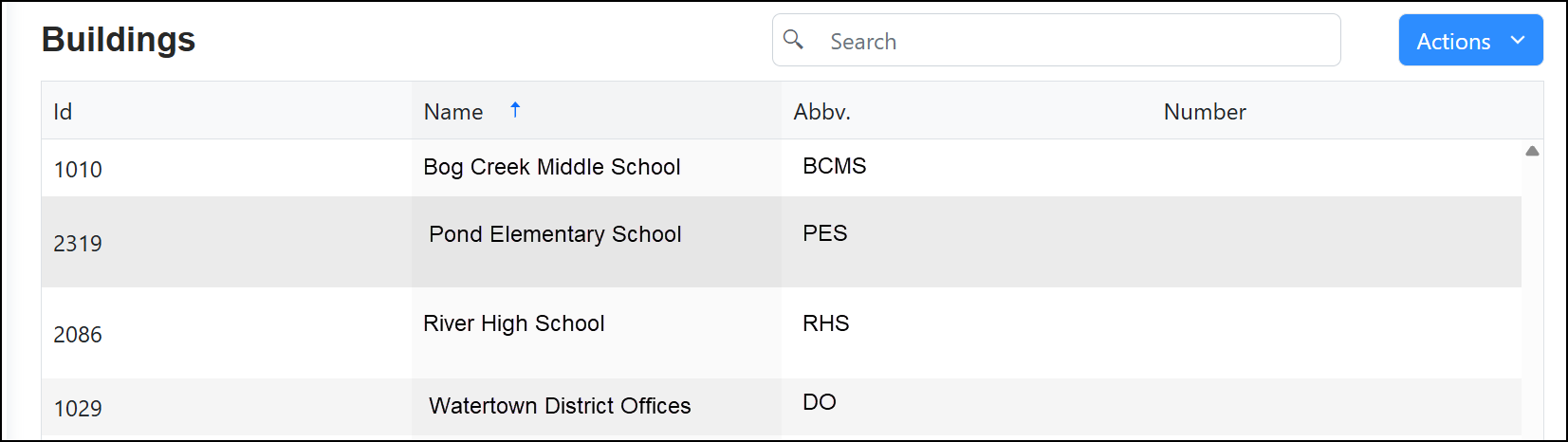This screenshot has width=1568, height=442.
Task: Click the Name sort ascending arrow
Action: (515, 110)
